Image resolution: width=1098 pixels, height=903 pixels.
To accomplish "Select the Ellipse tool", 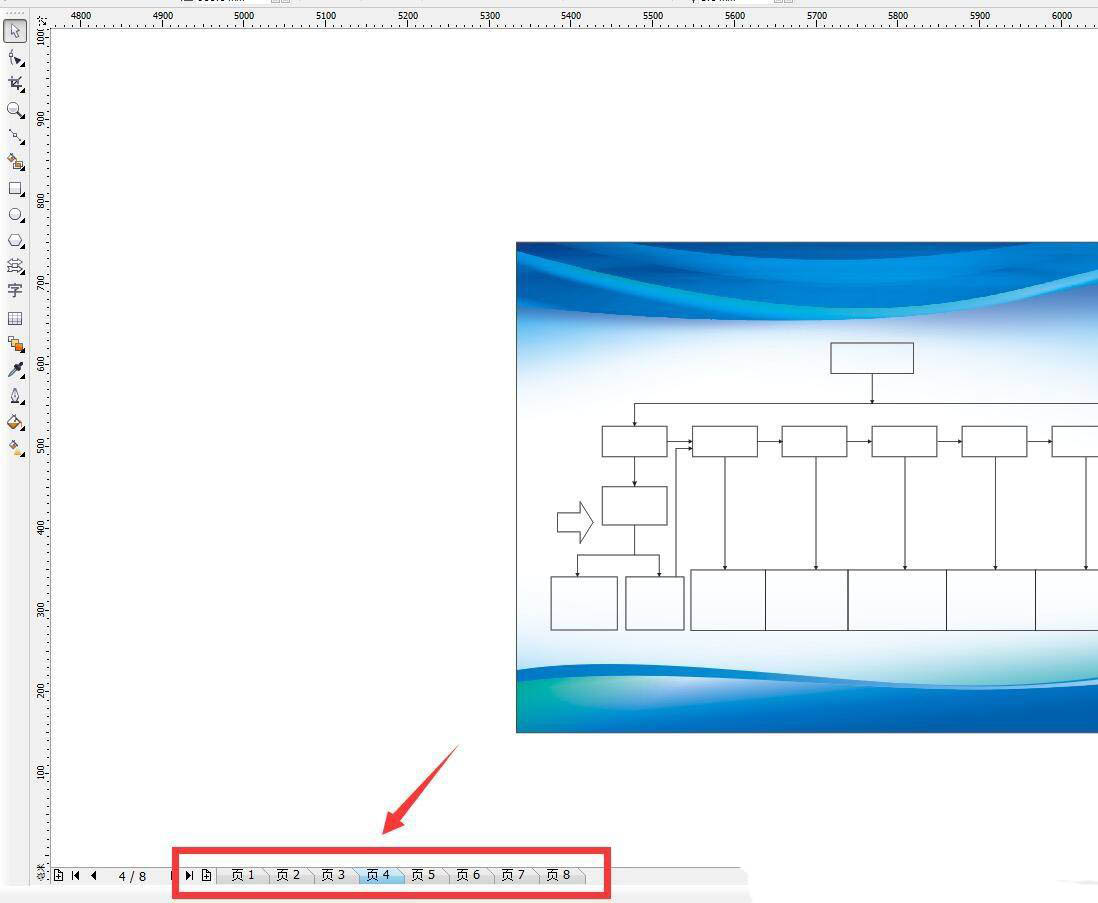I will 15,215.
